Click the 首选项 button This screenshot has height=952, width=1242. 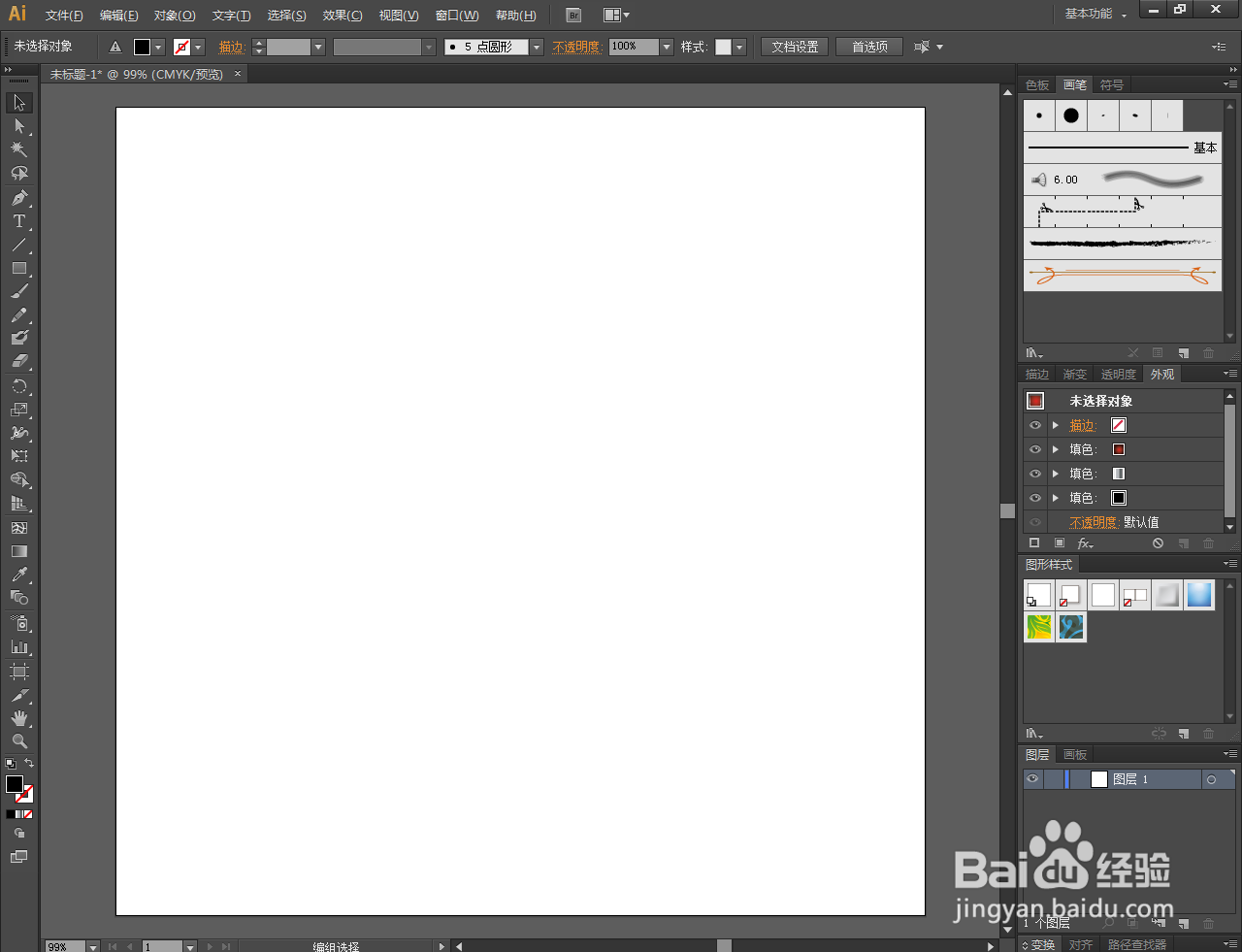coord(869,47)
